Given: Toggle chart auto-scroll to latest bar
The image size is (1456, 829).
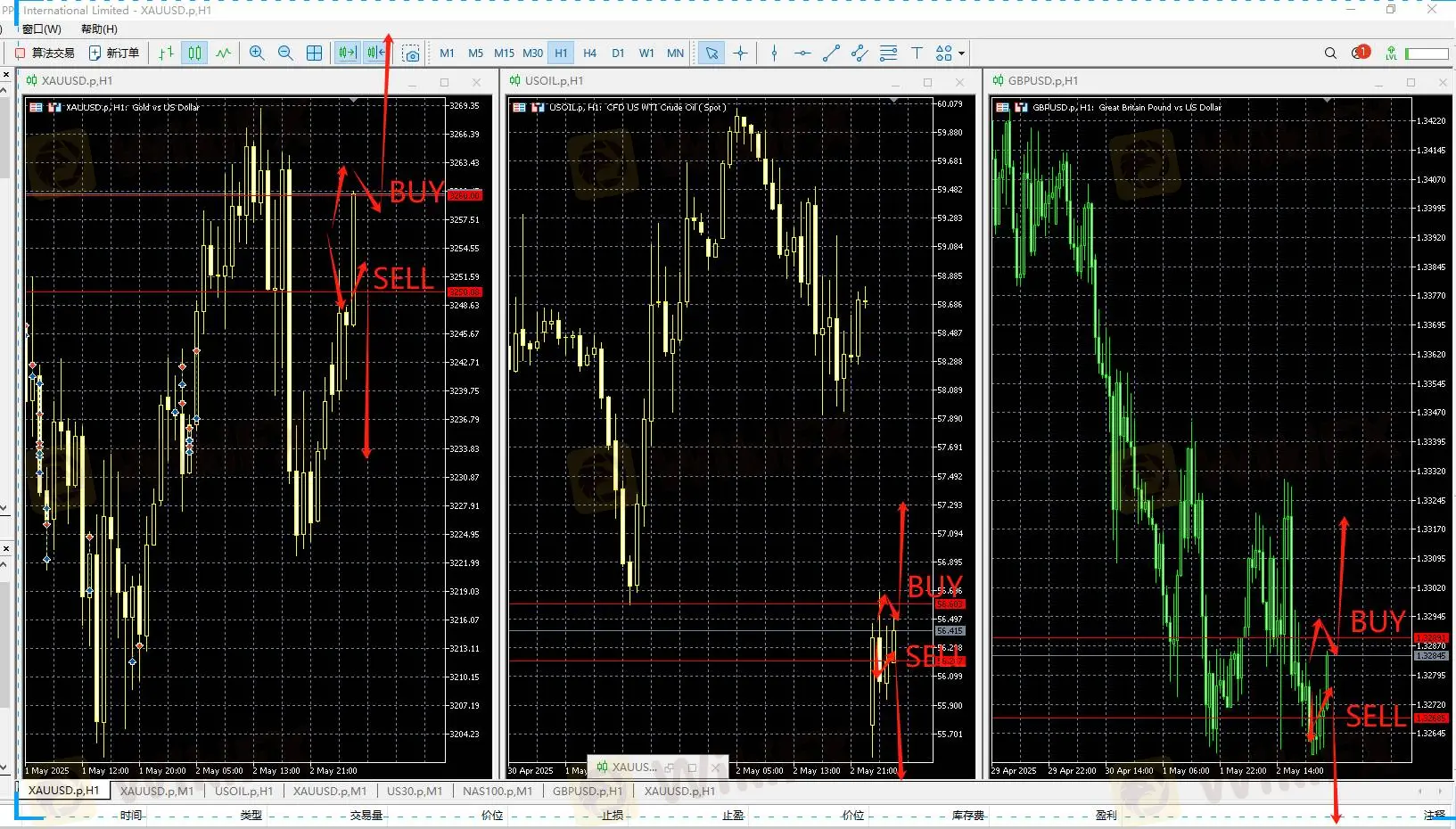Looking at the screenshot, I should (347, 53).
